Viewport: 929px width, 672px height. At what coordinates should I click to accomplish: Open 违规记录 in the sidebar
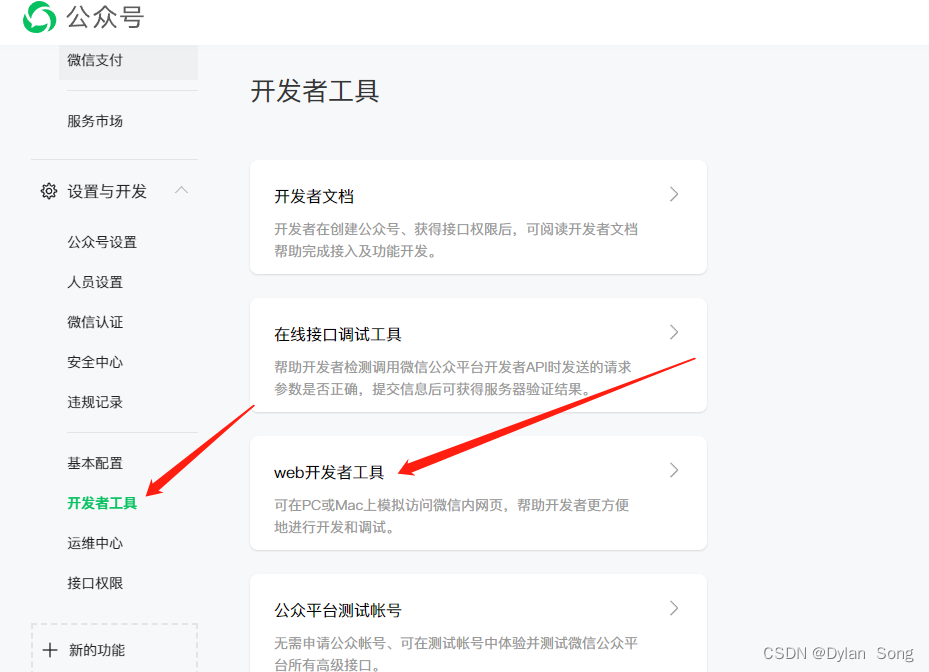(x=95, y=402)
